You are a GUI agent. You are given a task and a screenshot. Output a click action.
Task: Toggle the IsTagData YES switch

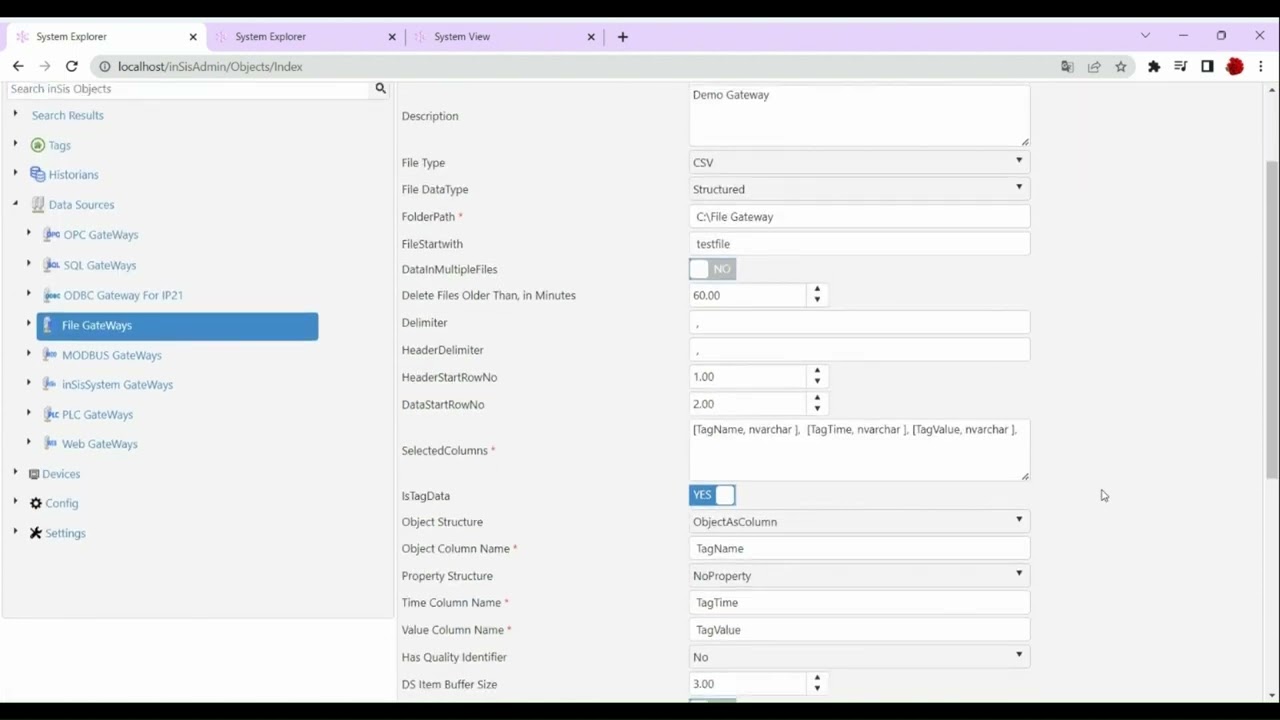pyautogui.click(x=712, y=495)
